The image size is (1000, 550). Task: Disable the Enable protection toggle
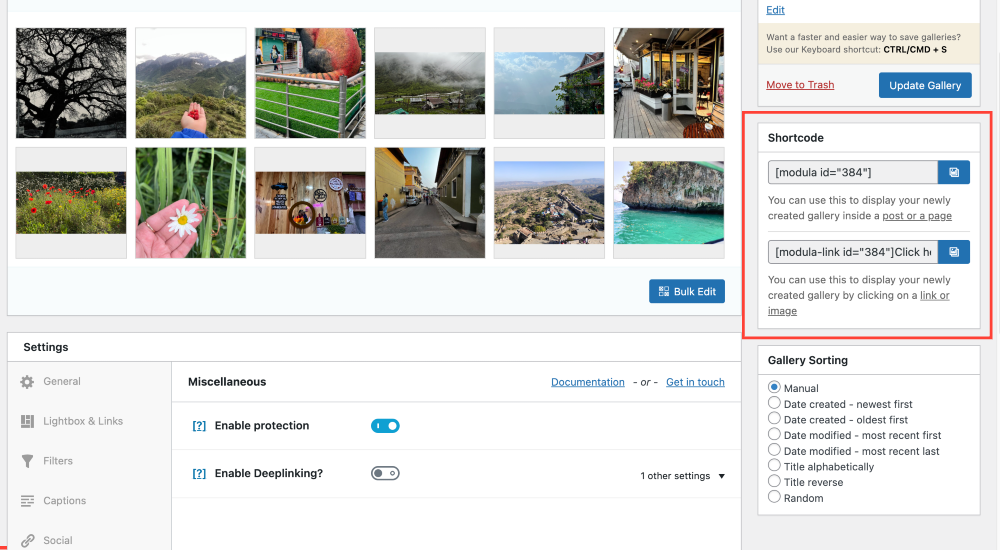click(x=385, y=426)
